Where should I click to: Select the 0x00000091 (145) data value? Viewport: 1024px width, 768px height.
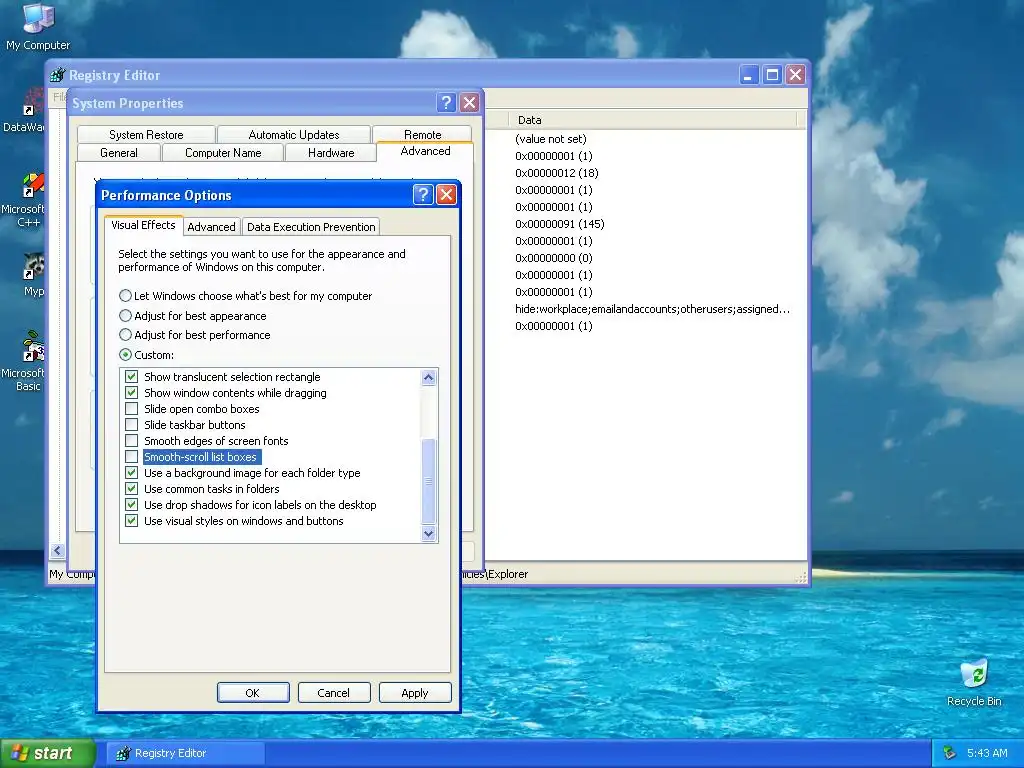[x=560, y=223]
